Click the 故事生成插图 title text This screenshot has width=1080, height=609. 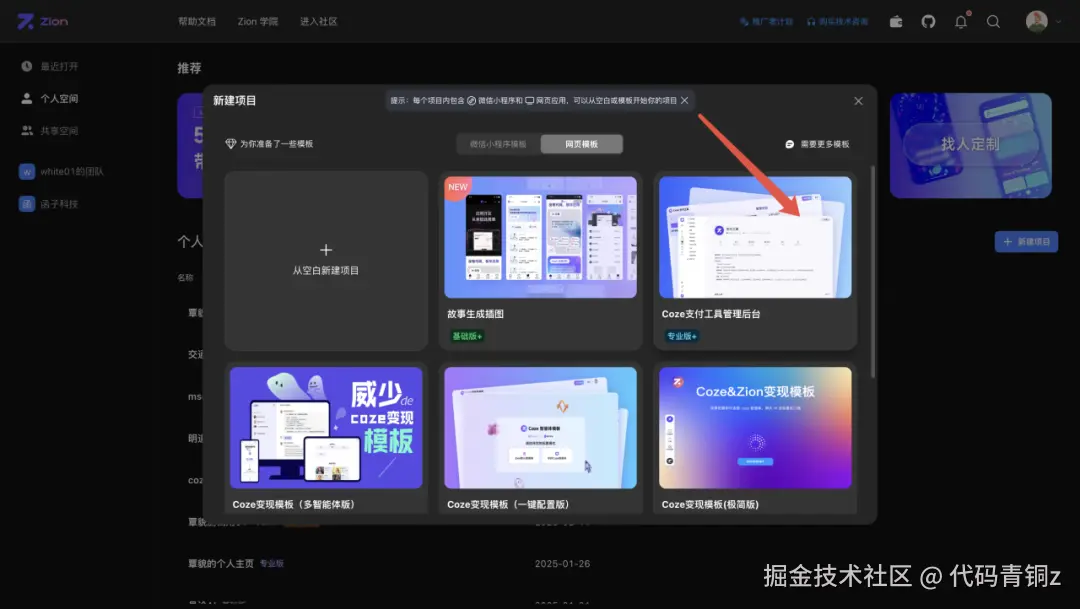click(x=475, y=313)
